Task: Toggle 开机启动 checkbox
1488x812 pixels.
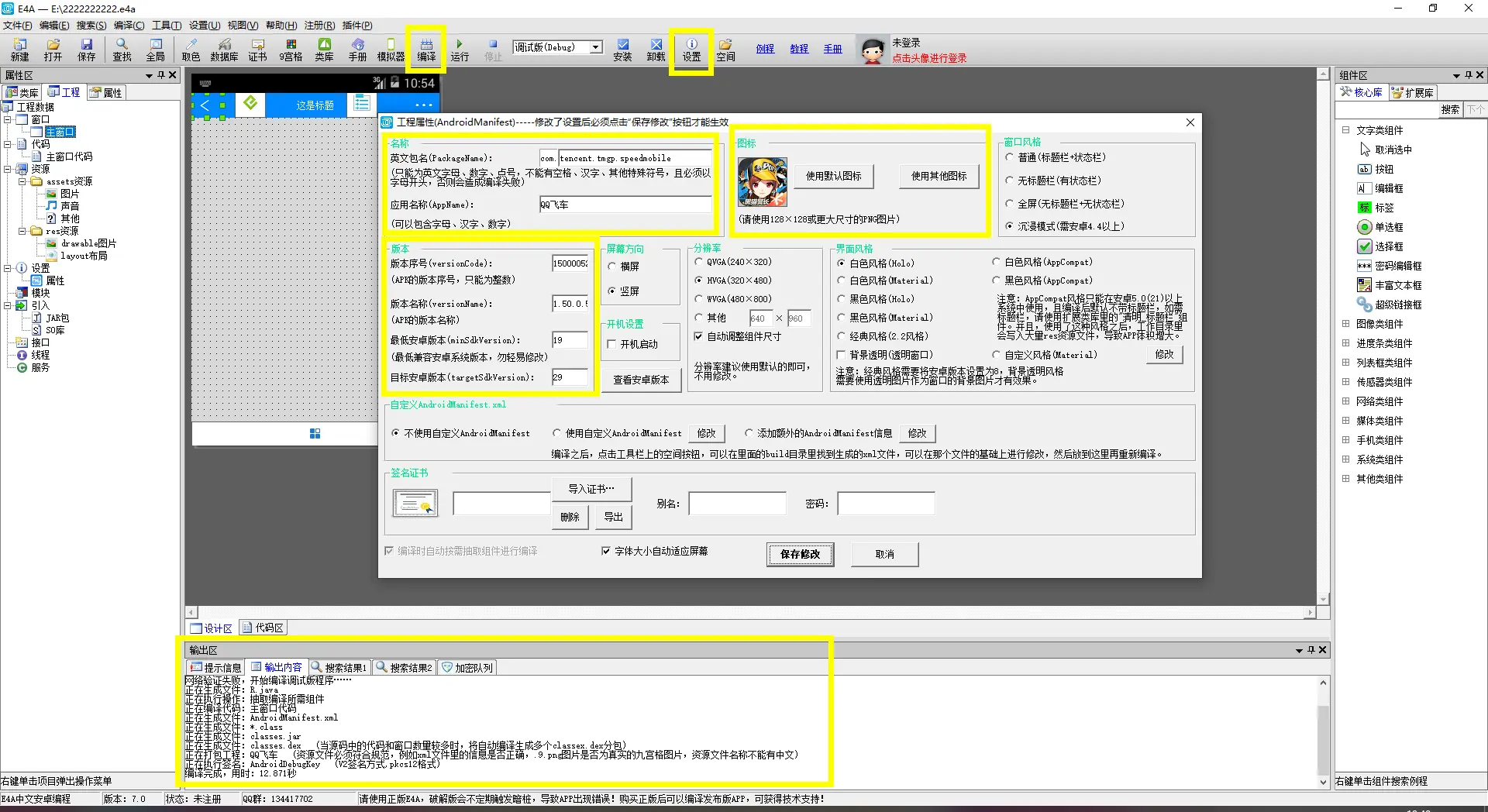Action: click(x=632, y=344)
